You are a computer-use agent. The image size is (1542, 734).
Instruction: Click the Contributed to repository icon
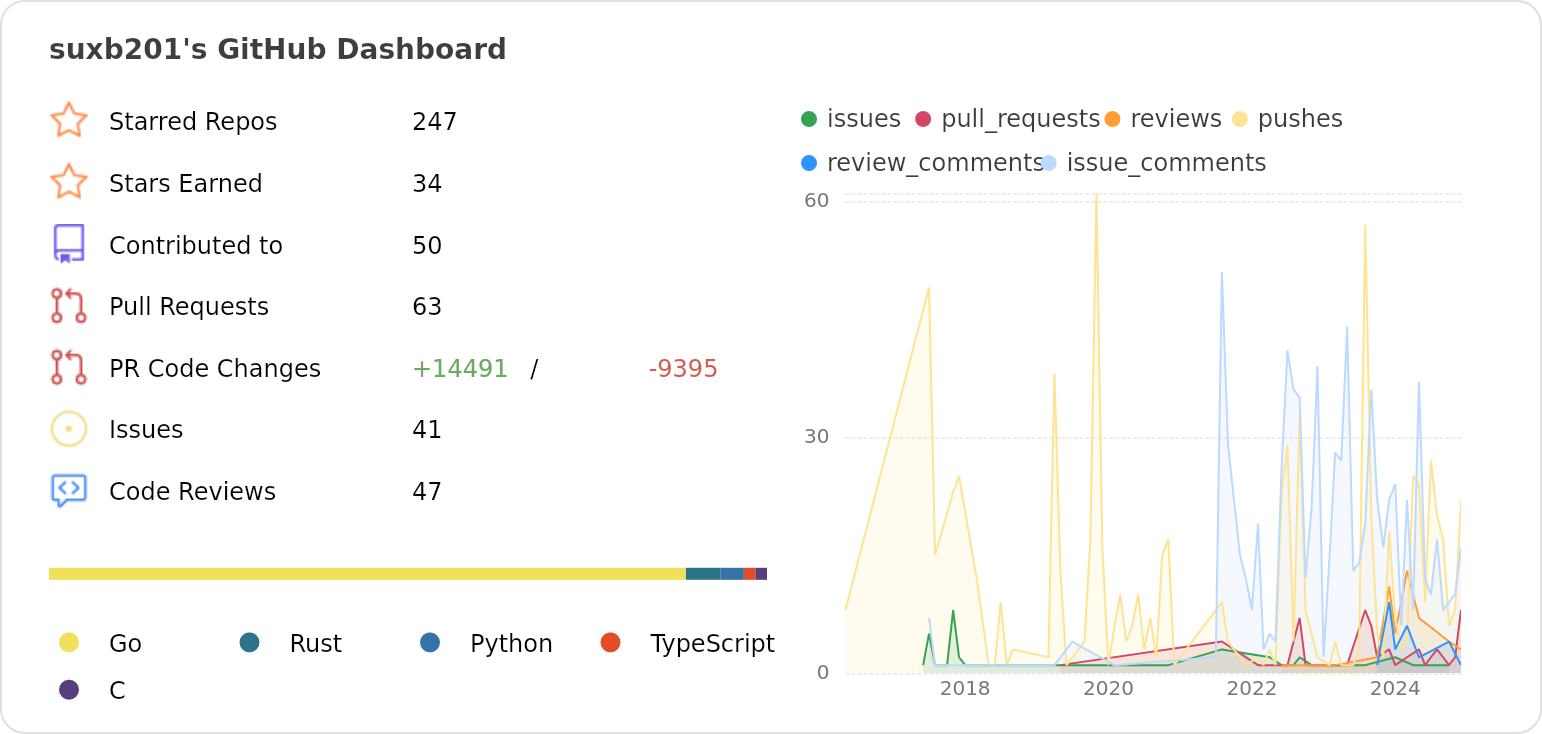click(x=69, y=244)
